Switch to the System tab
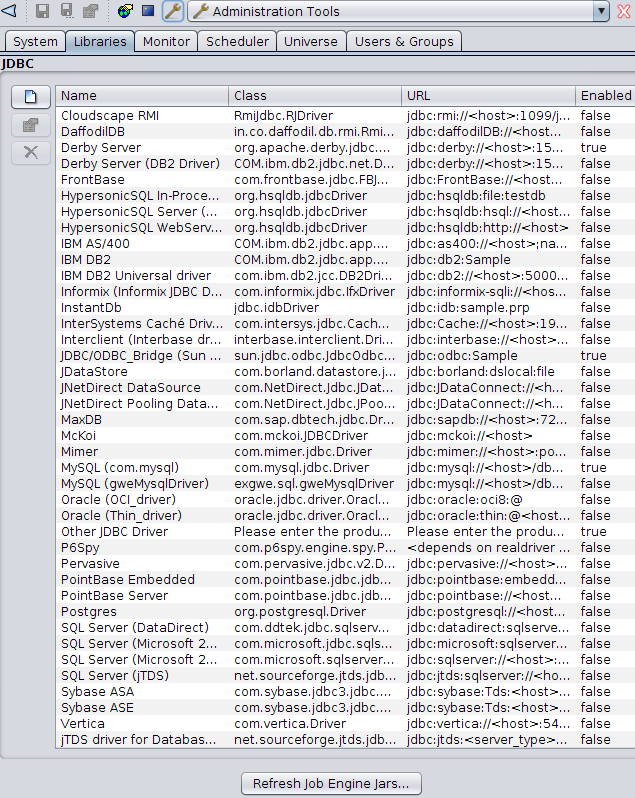Viewport: 635px width, 798px height. tap(35, 41)
